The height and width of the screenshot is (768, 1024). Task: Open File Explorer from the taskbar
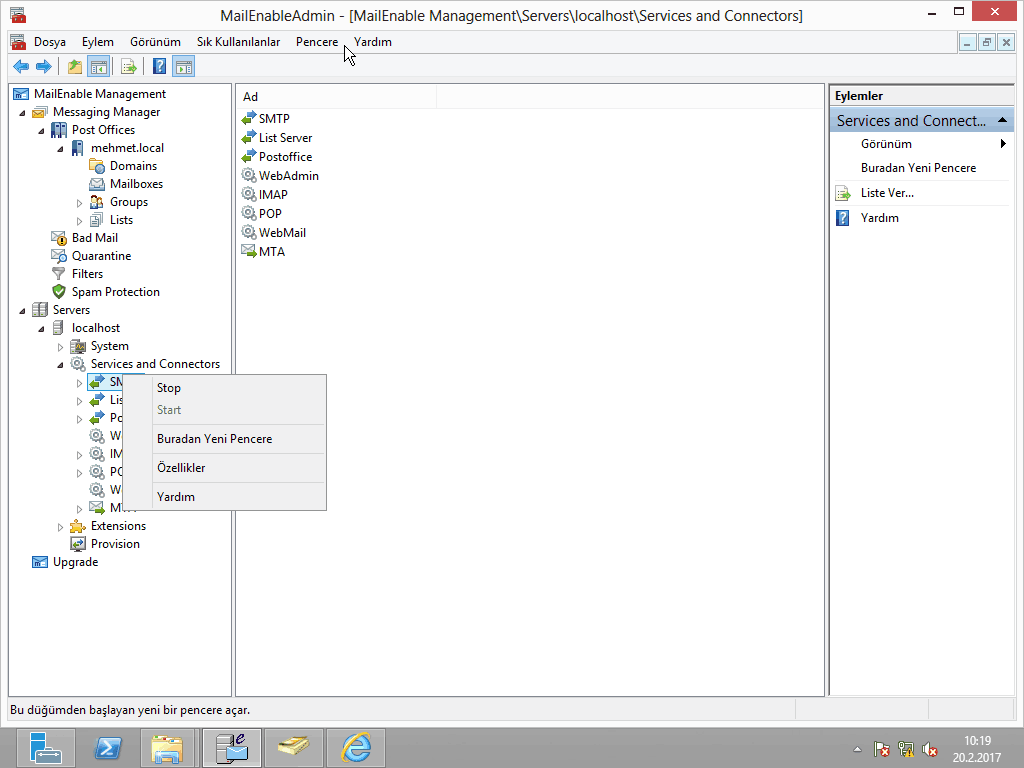pos(167,748)
